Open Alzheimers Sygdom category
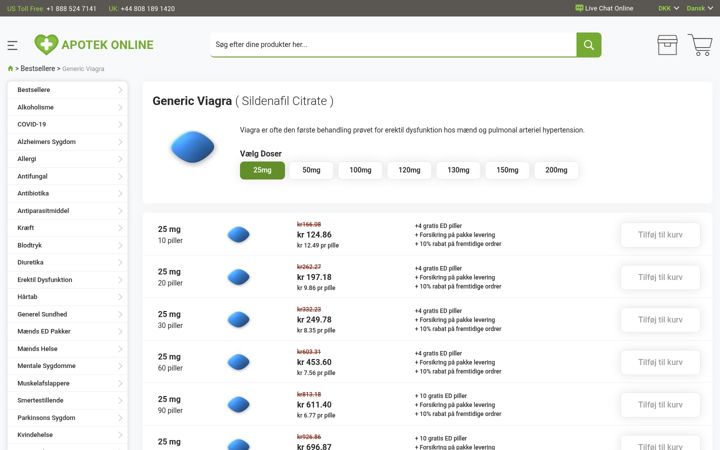The width and height of the screenshot is (720, 450). (x=68, y=142)
